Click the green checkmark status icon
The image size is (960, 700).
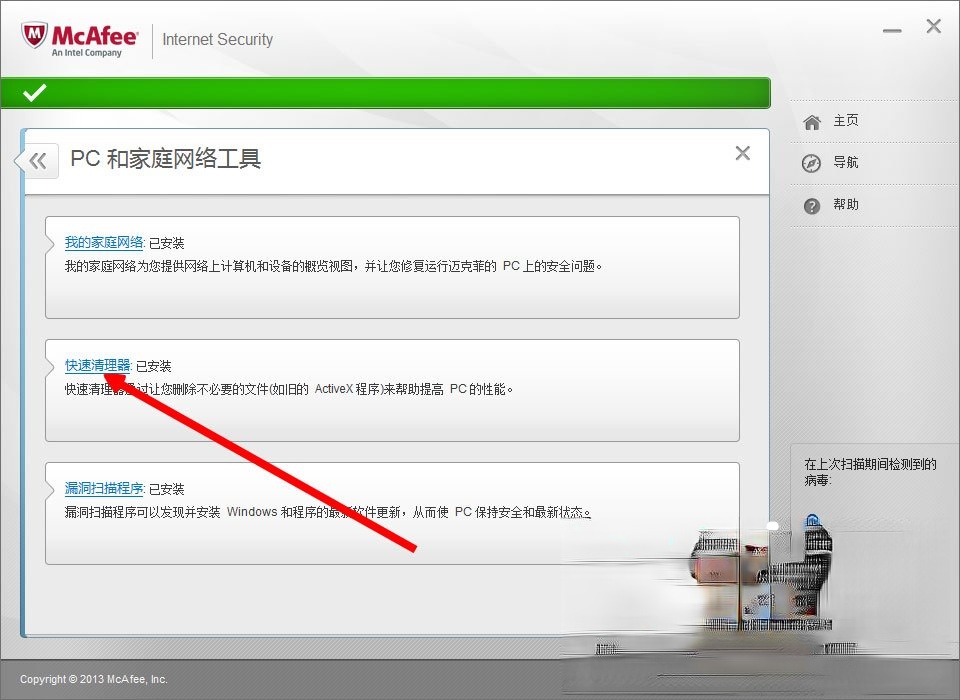[x=36, y=92]
